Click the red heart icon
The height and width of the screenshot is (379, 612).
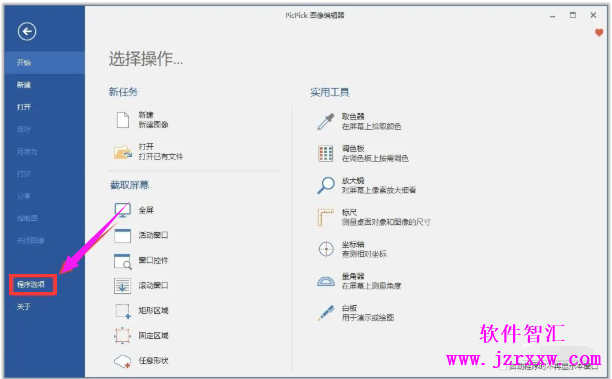click(x=599, y=33)
